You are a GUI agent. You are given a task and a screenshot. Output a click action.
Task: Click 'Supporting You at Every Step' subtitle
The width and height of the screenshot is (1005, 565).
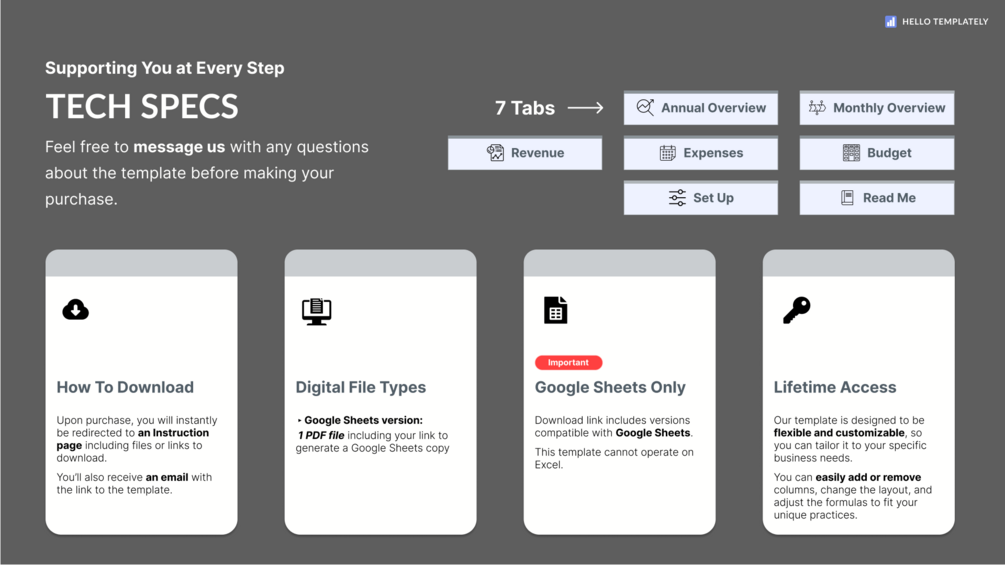pos(165,68)
